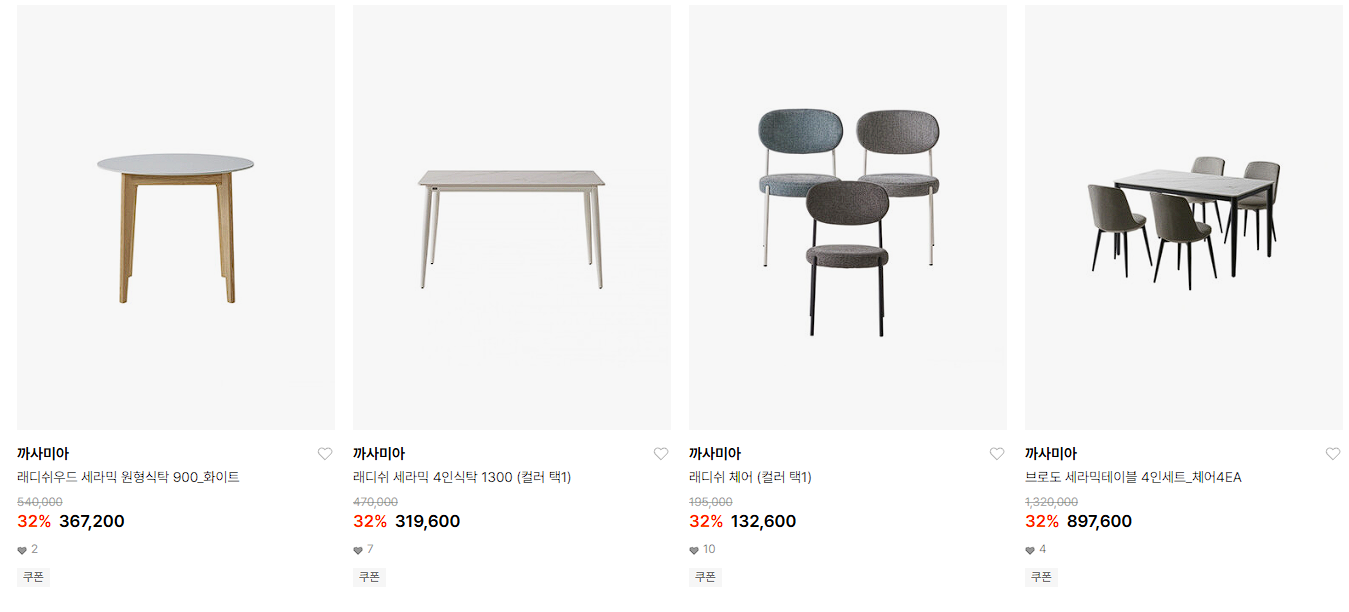
Task: Like the 브로도 세라믹테이블 4인세트 product
Action: point(1333,454)
